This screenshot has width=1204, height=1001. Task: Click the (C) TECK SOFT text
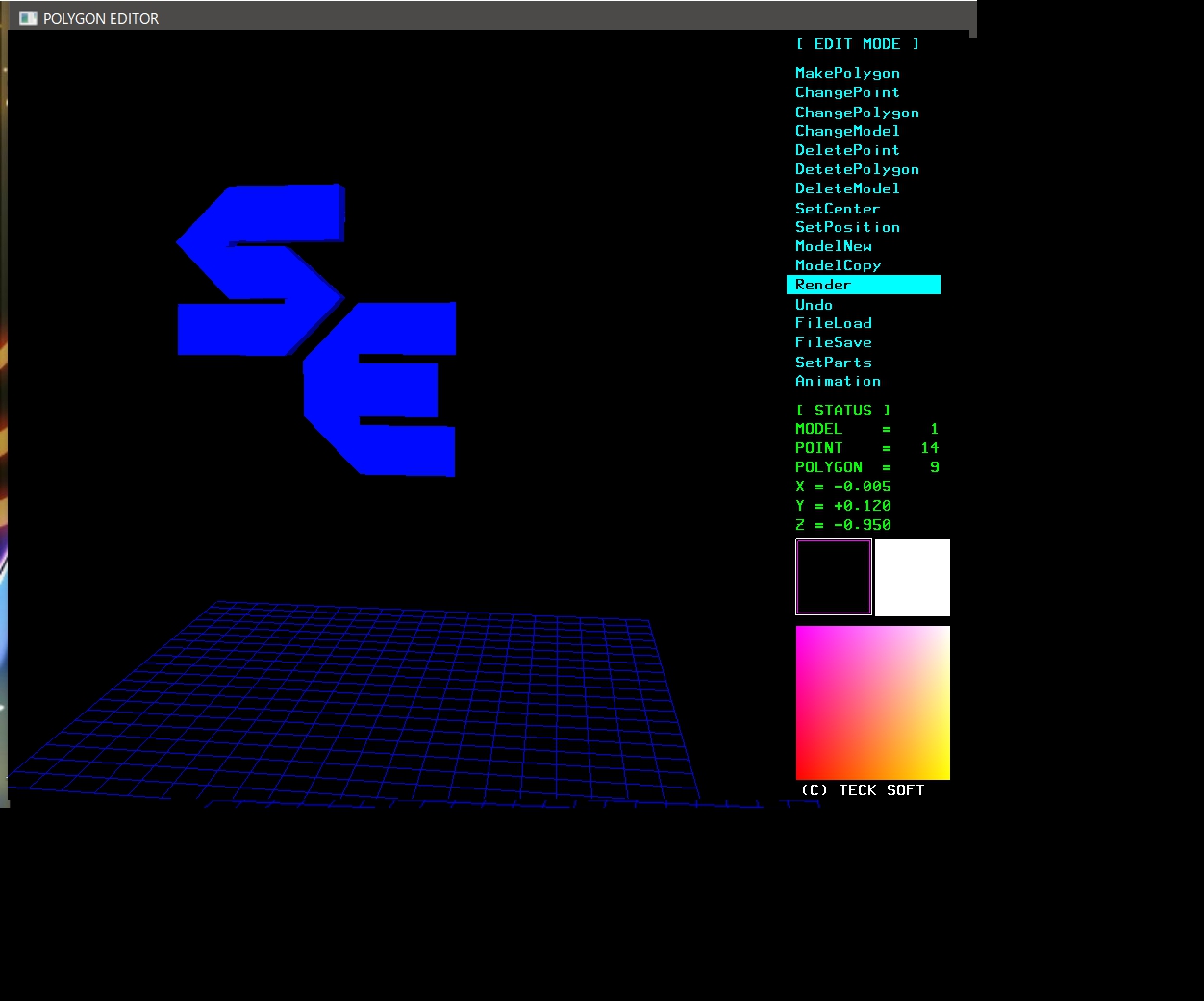[x=863, y=790]
